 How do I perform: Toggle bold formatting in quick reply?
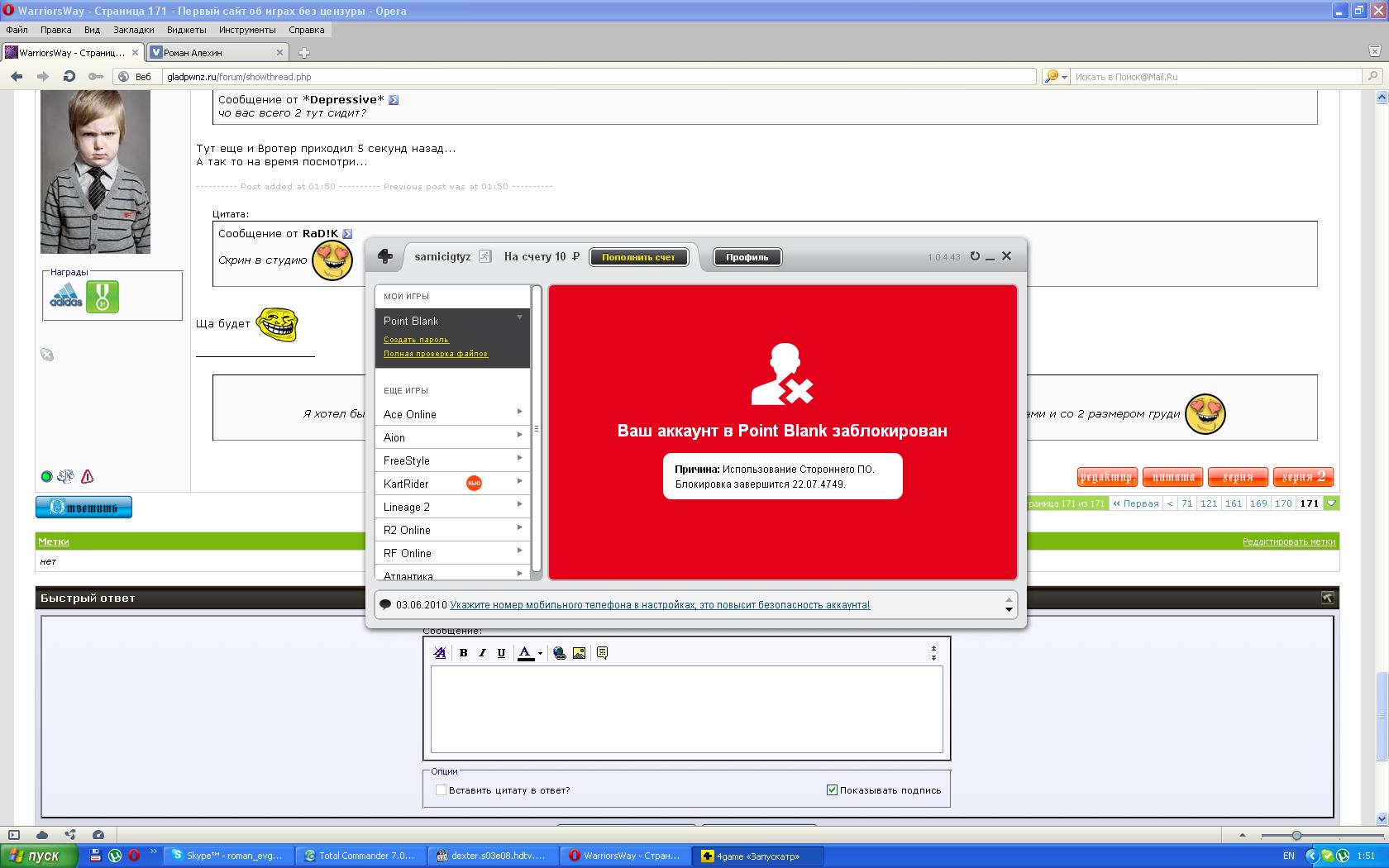click(x=463, y=653)
